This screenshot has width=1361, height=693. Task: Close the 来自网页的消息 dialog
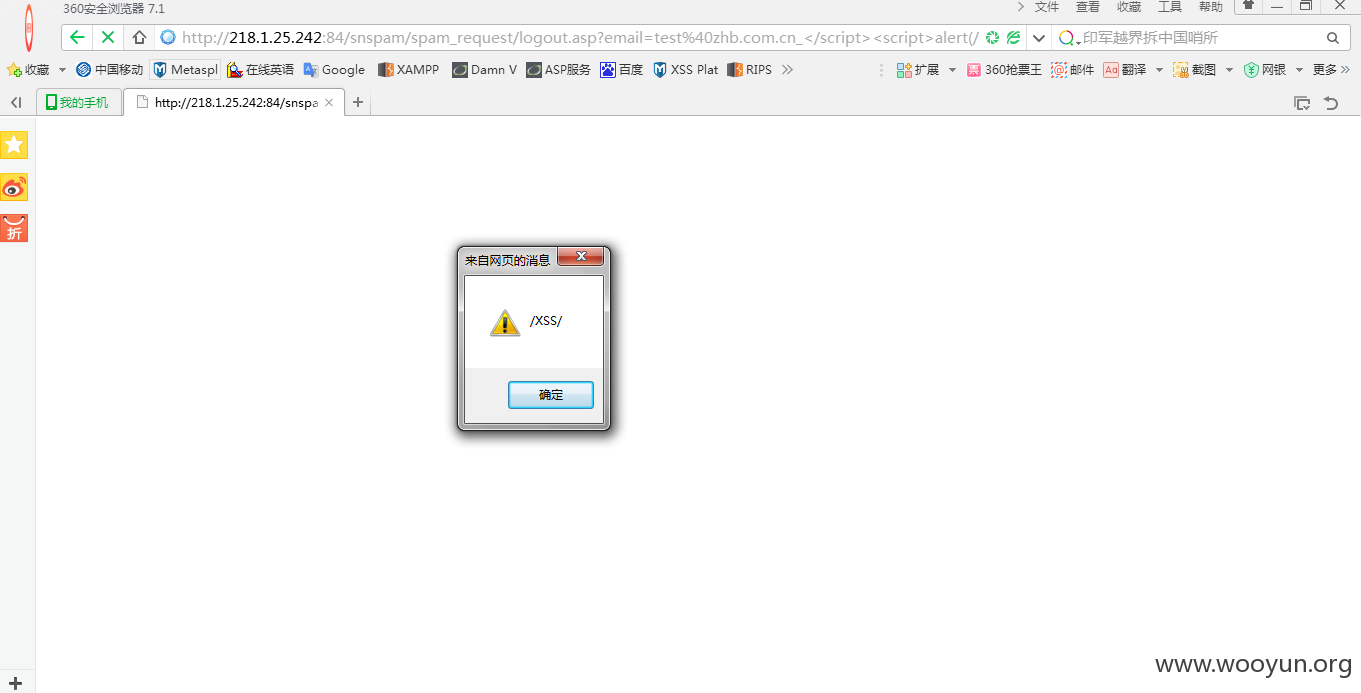(581, 257)
